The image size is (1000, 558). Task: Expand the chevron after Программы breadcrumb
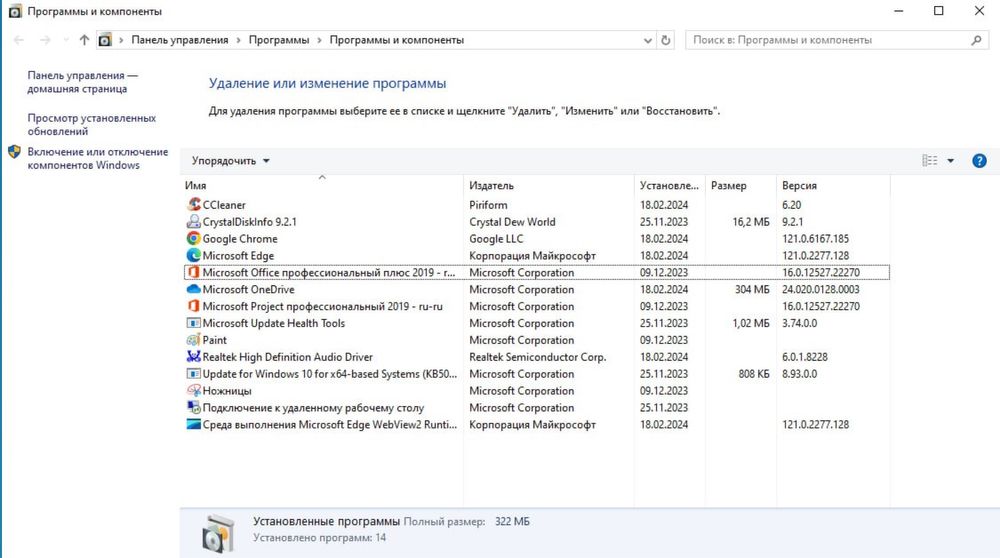coord(320,40)
